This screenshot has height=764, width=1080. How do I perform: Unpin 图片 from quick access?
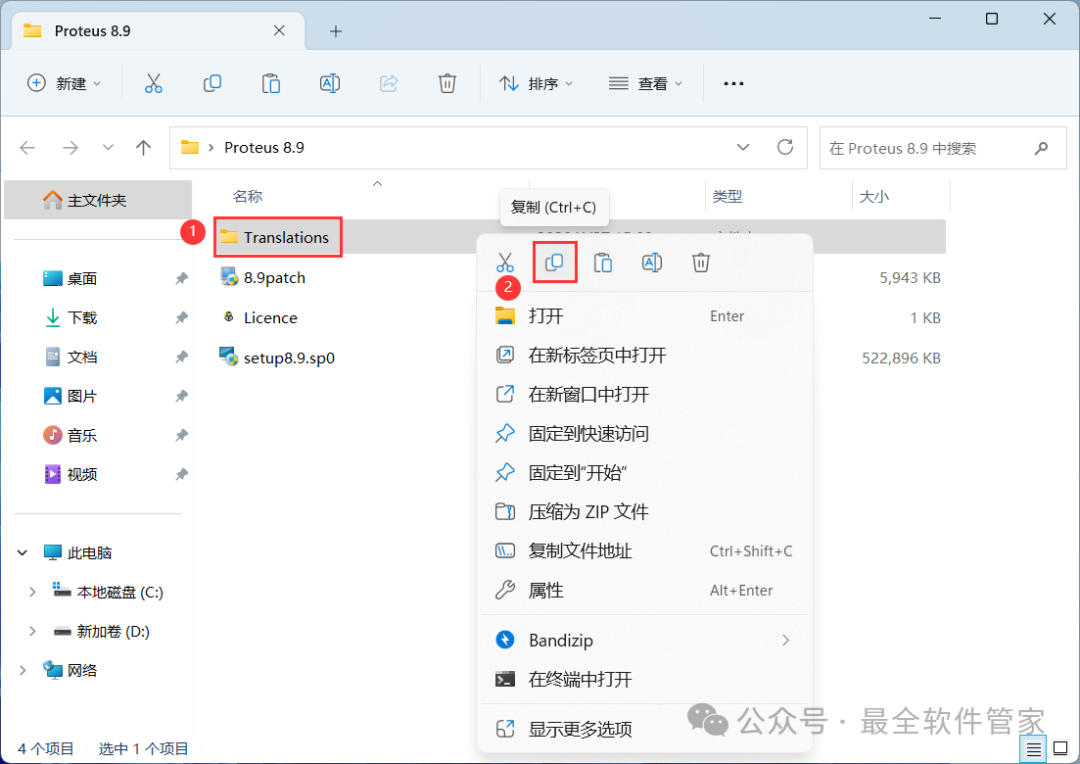(x=181, y=396)
